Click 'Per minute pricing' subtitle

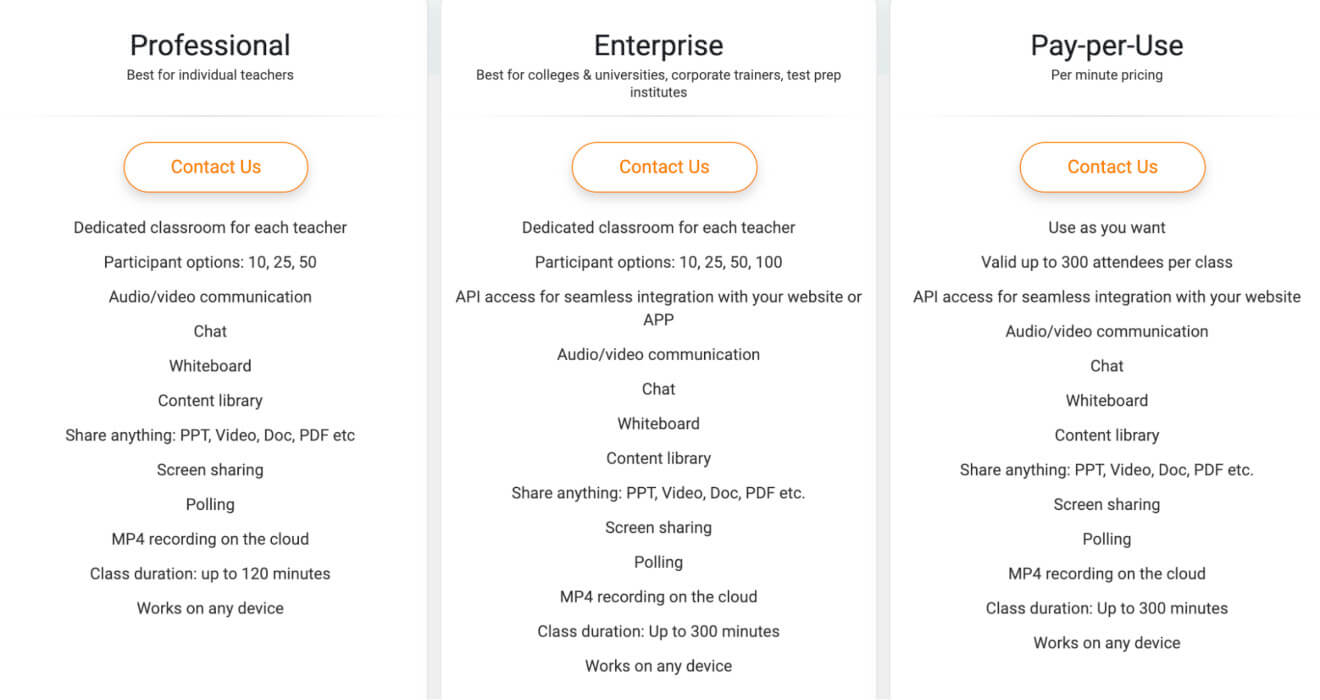click(1107, 74)
